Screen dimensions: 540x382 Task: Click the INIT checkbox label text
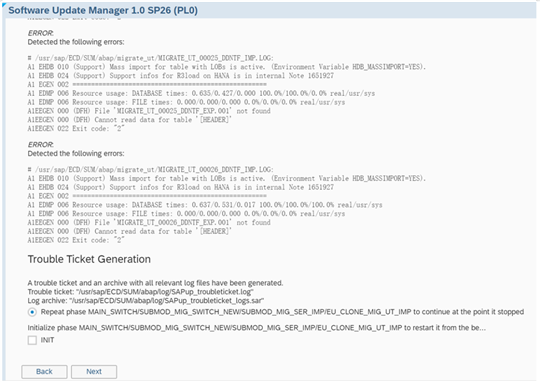[47, 340]
